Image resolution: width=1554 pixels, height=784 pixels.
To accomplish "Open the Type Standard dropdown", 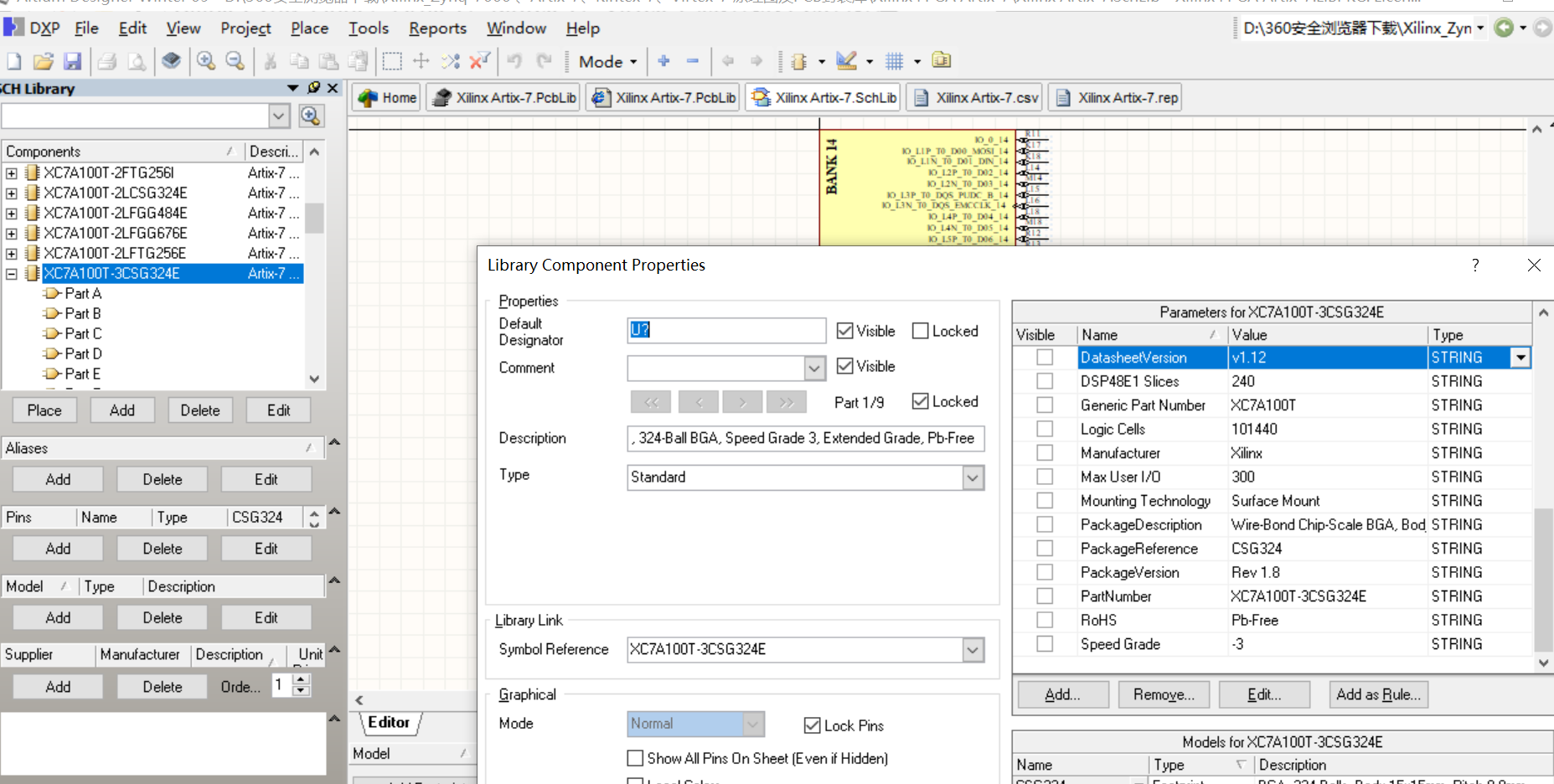I will [973, 478].
